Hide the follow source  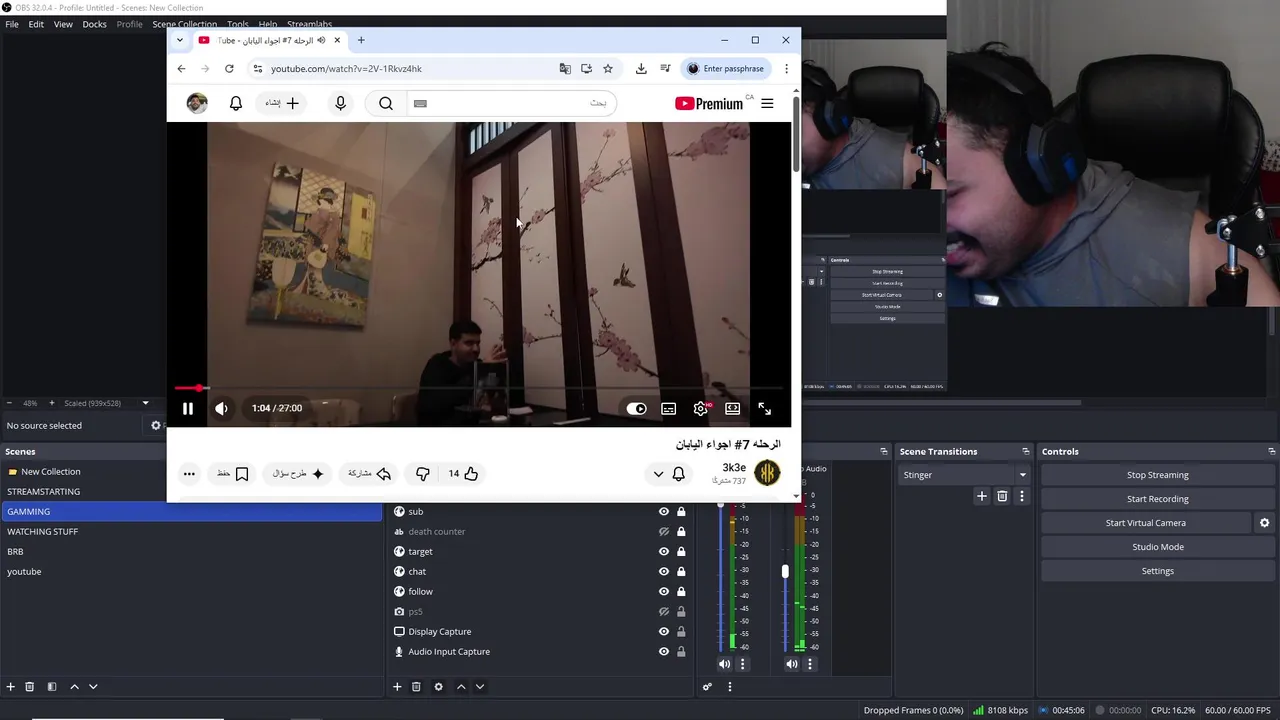click(x=663, y=591)
